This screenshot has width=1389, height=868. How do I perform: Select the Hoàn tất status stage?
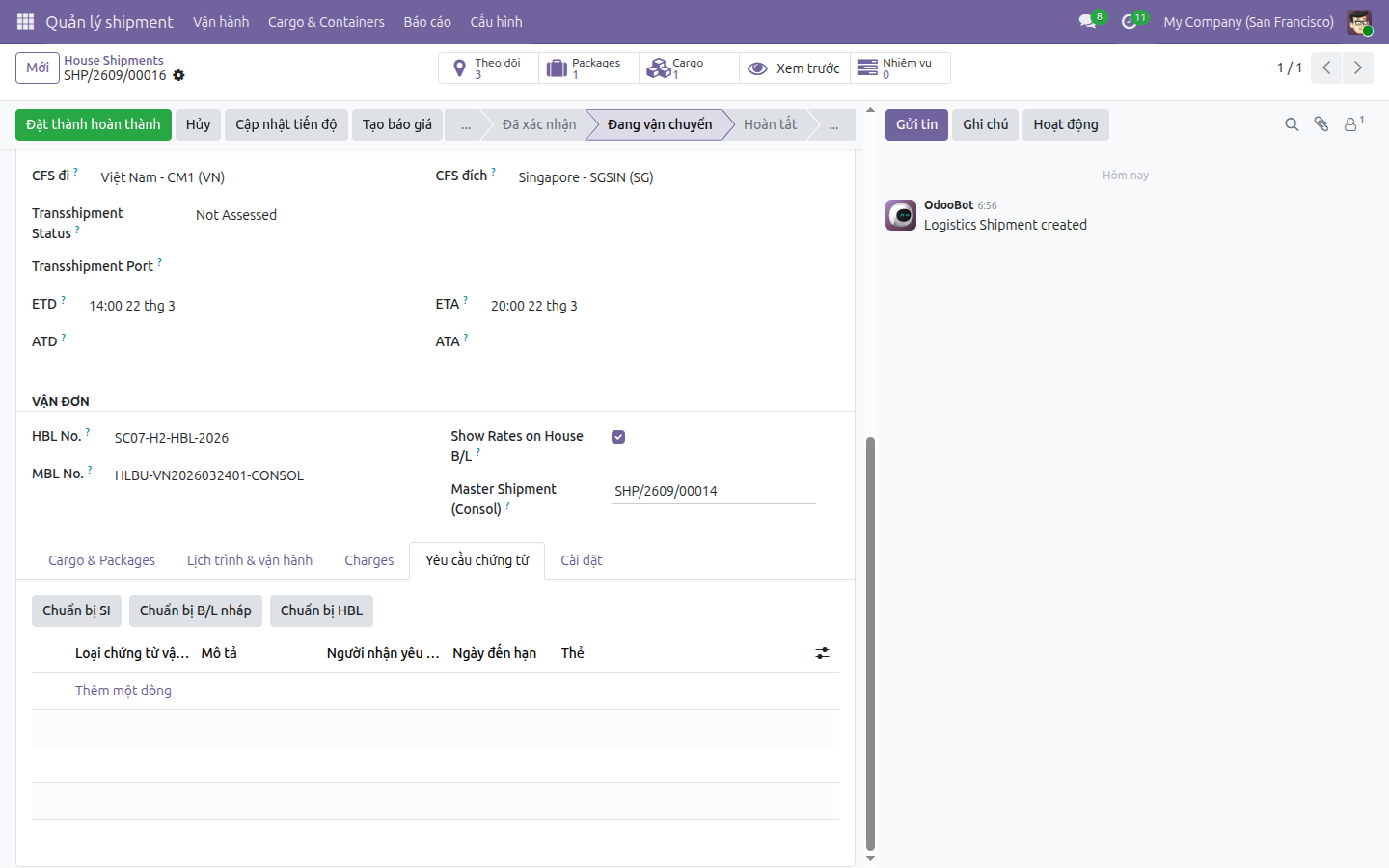770,125
